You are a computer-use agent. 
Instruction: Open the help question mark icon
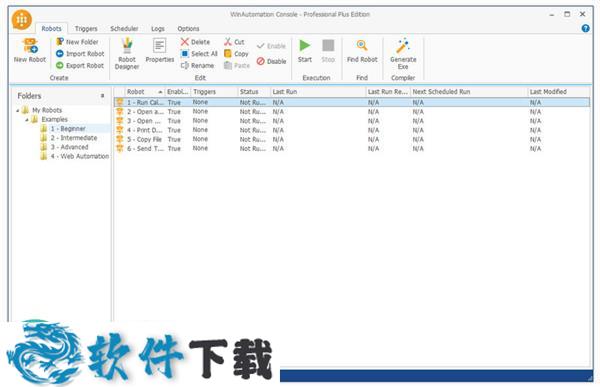pyautogui.click(x=585, y=28)
